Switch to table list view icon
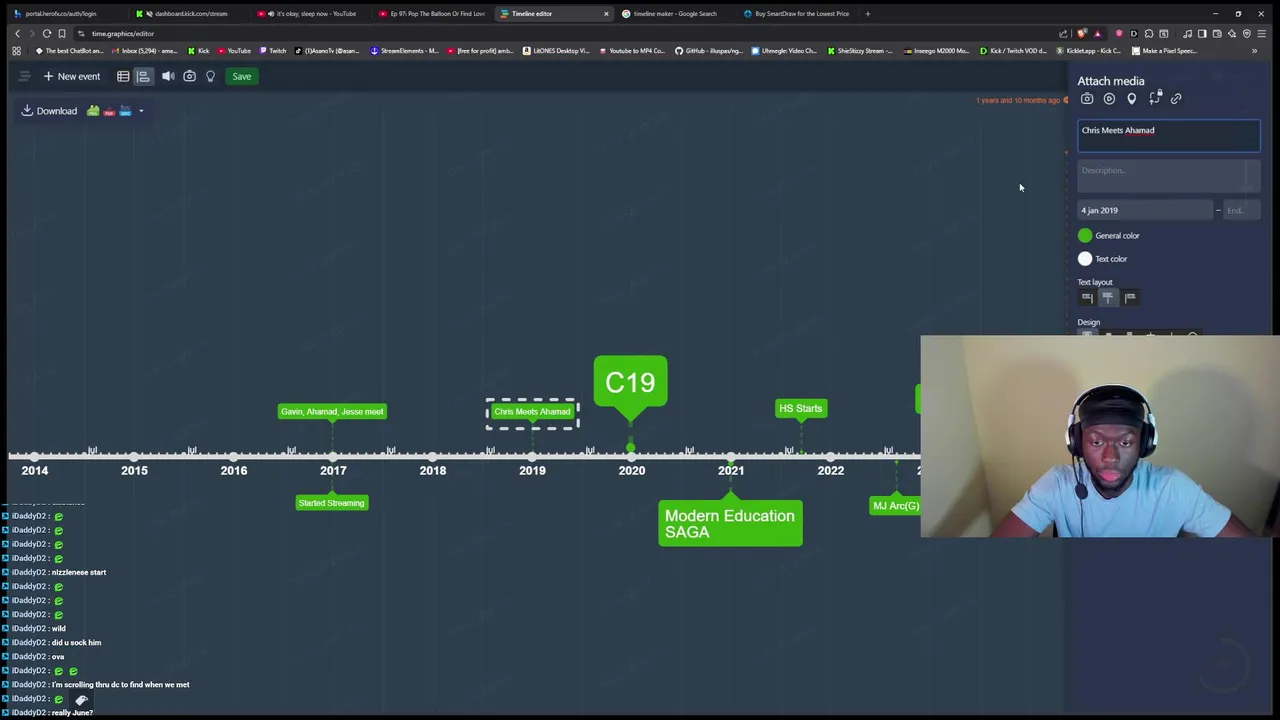1280x720 pixels. pos(123,76)
